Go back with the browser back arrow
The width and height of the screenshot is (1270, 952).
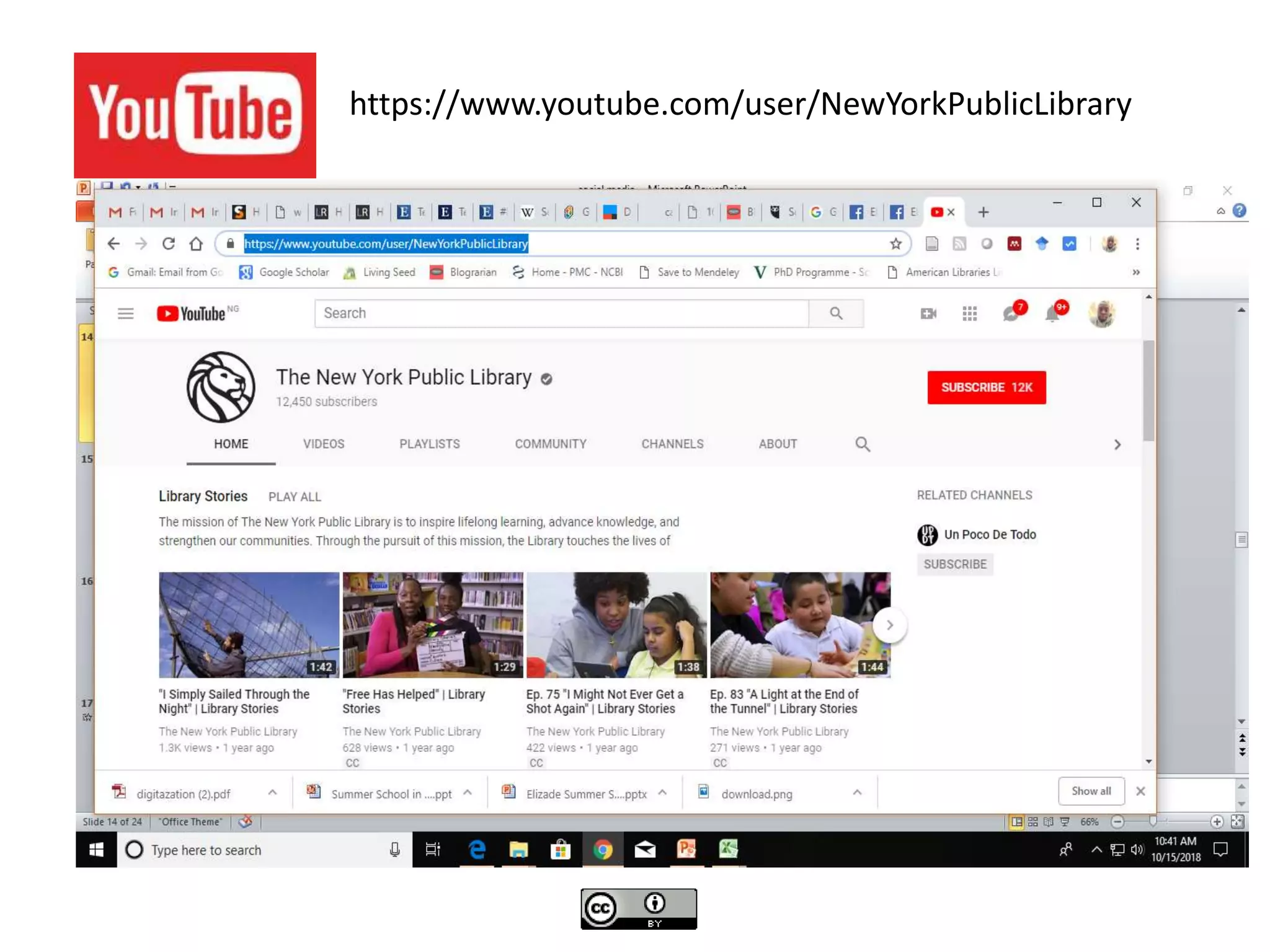[113, 244]
